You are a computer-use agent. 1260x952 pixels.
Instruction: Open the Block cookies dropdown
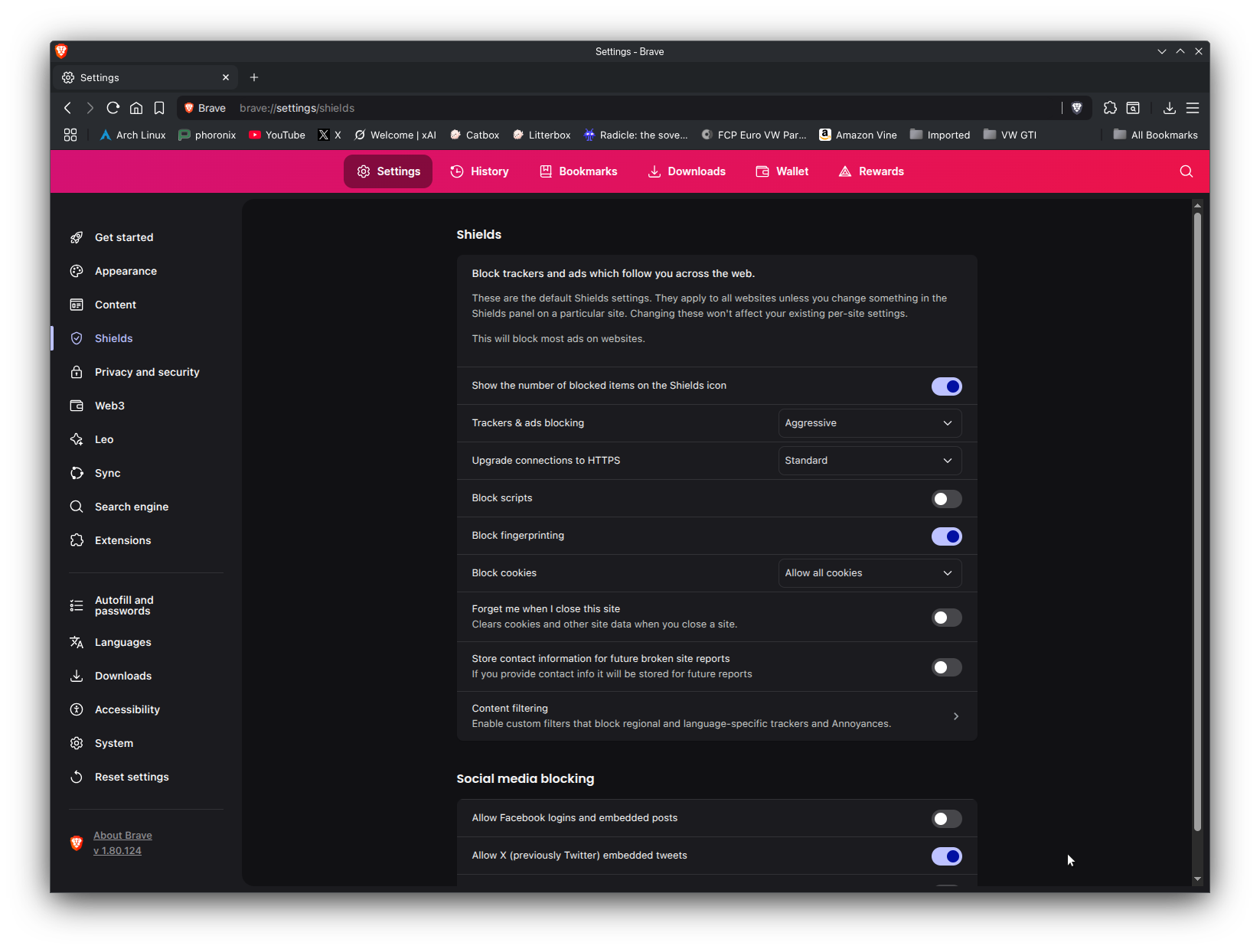pyautogui.click(x=870, y=573)
